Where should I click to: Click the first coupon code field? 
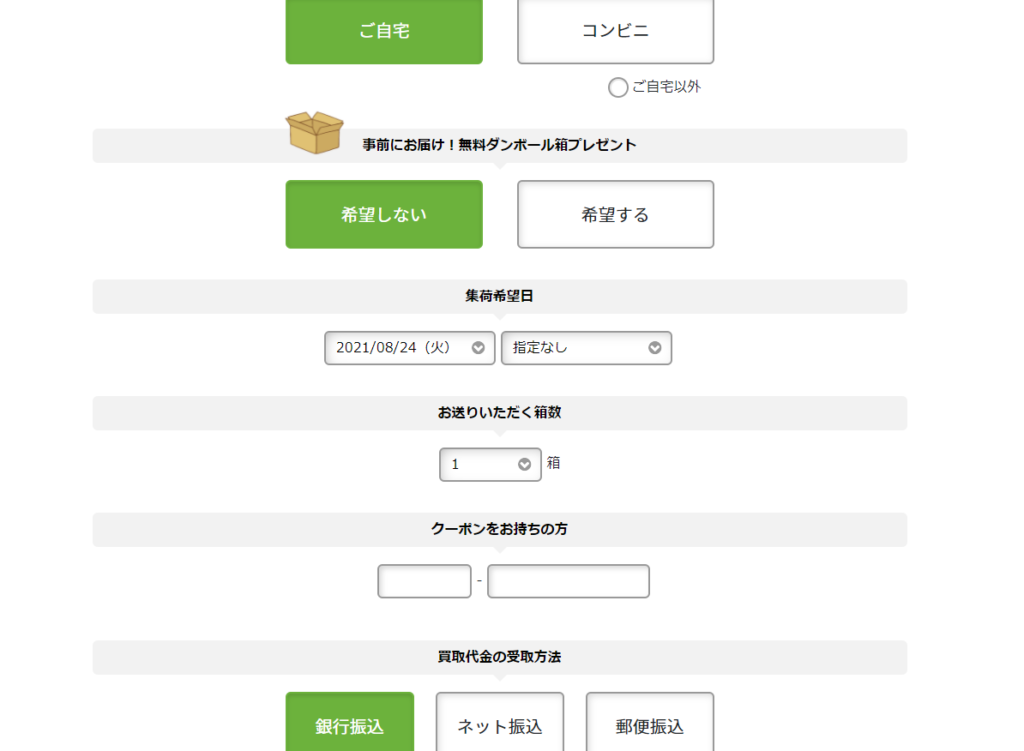(424, 581)
